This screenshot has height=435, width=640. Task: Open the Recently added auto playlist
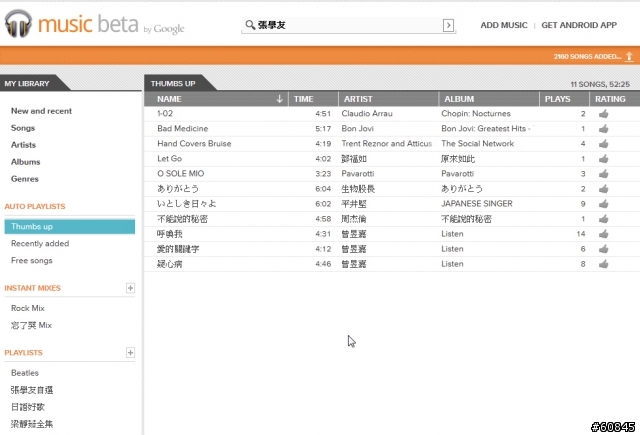click(x=40, y=244)
